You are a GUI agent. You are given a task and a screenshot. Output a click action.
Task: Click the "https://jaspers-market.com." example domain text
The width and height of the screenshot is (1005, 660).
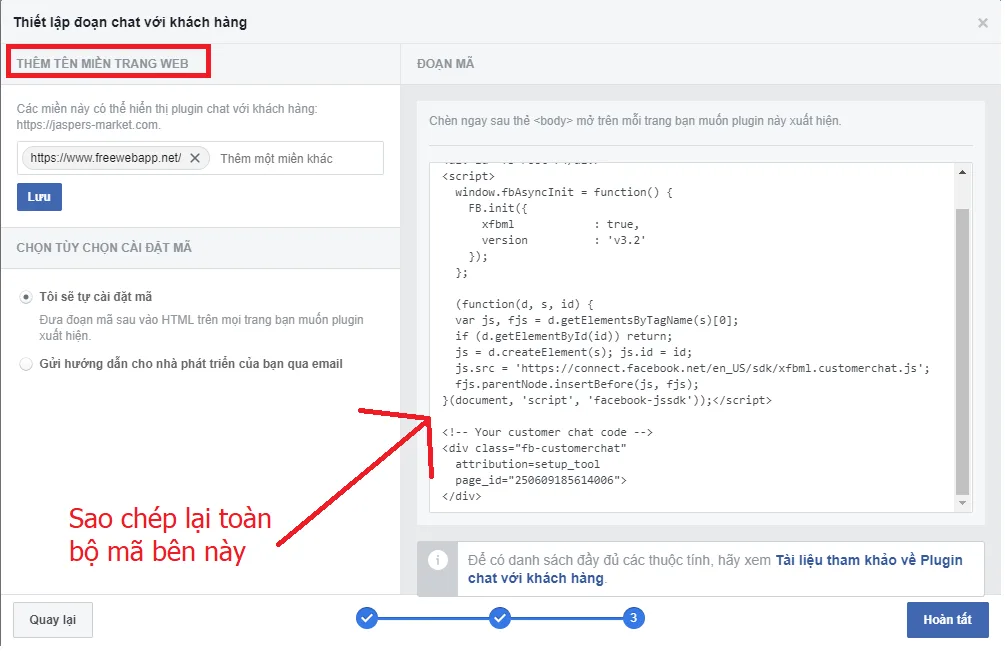(88, 125)
